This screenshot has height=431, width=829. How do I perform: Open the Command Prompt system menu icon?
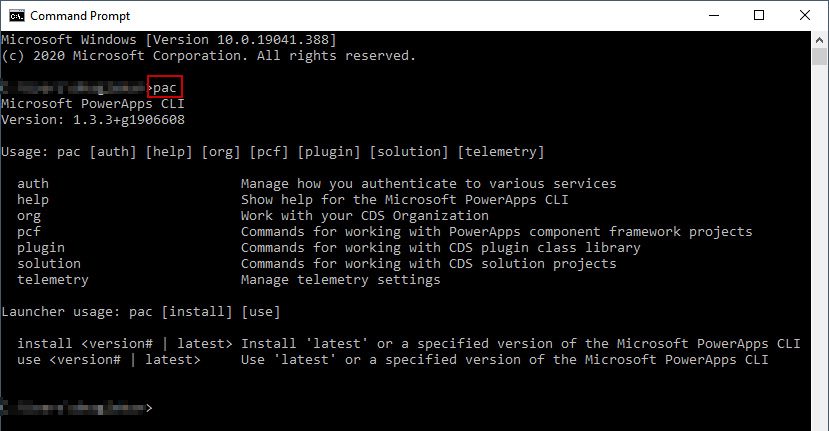tap(16, 16)
